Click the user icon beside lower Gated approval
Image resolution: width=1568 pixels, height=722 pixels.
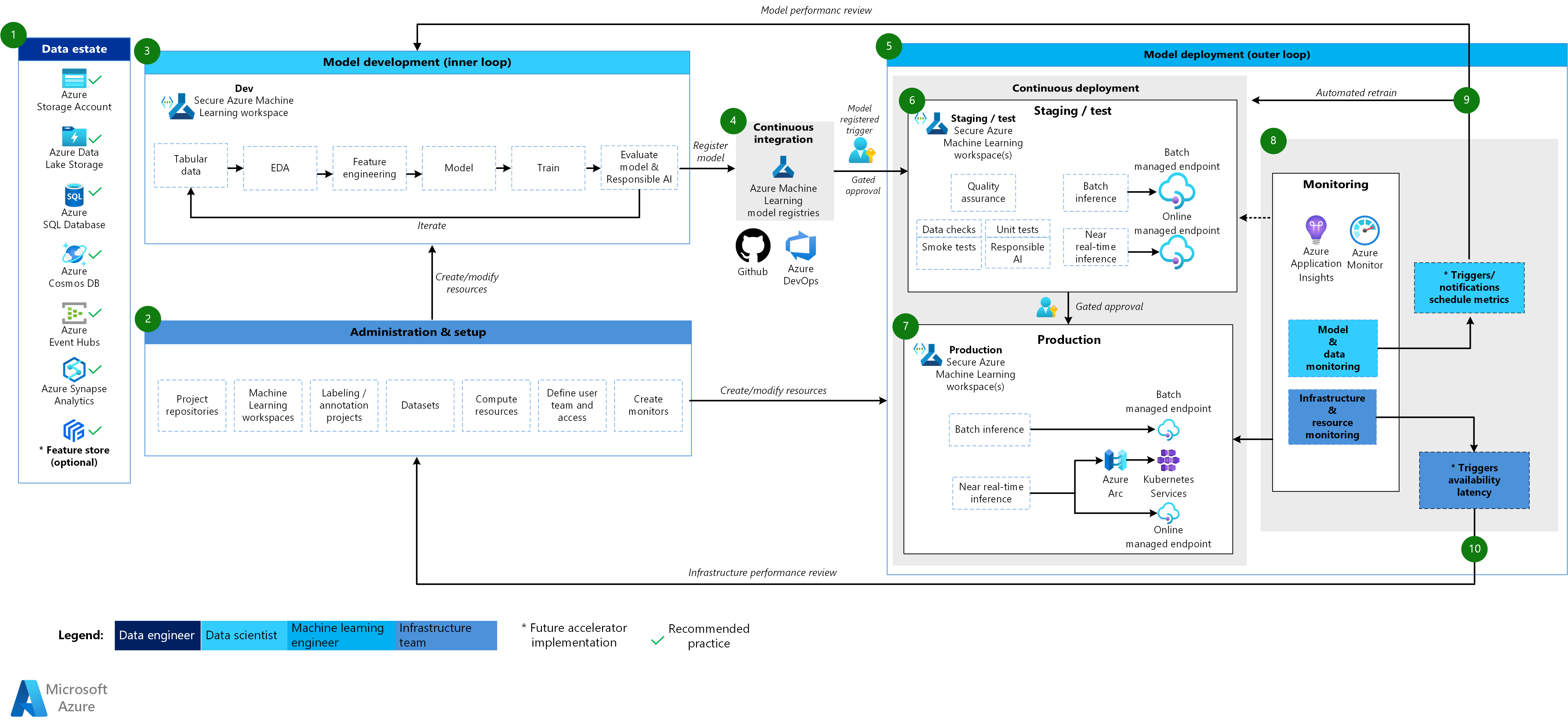pyautogui.click(x=1046, y=307)
